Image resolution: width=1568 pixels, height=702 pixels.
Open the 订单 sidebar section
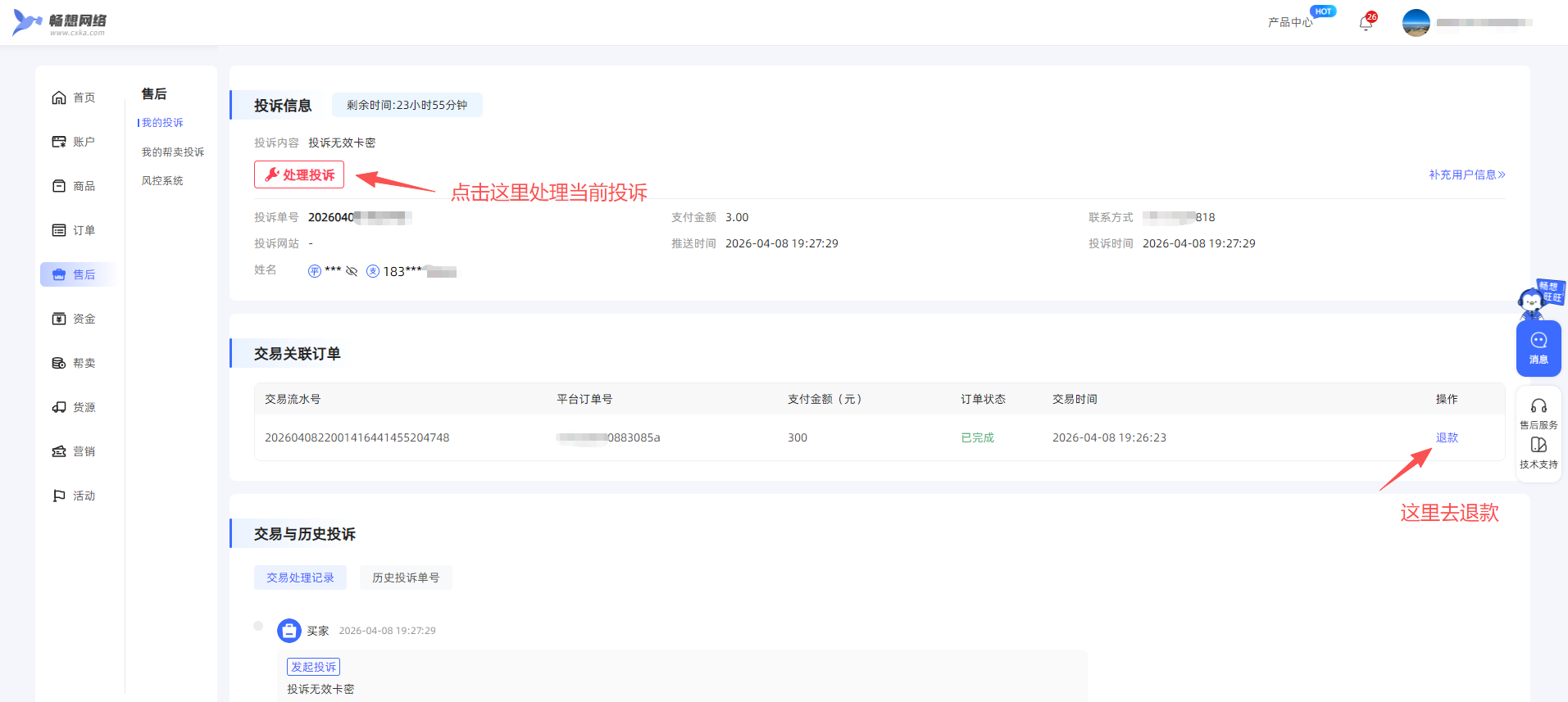(75, 230)
